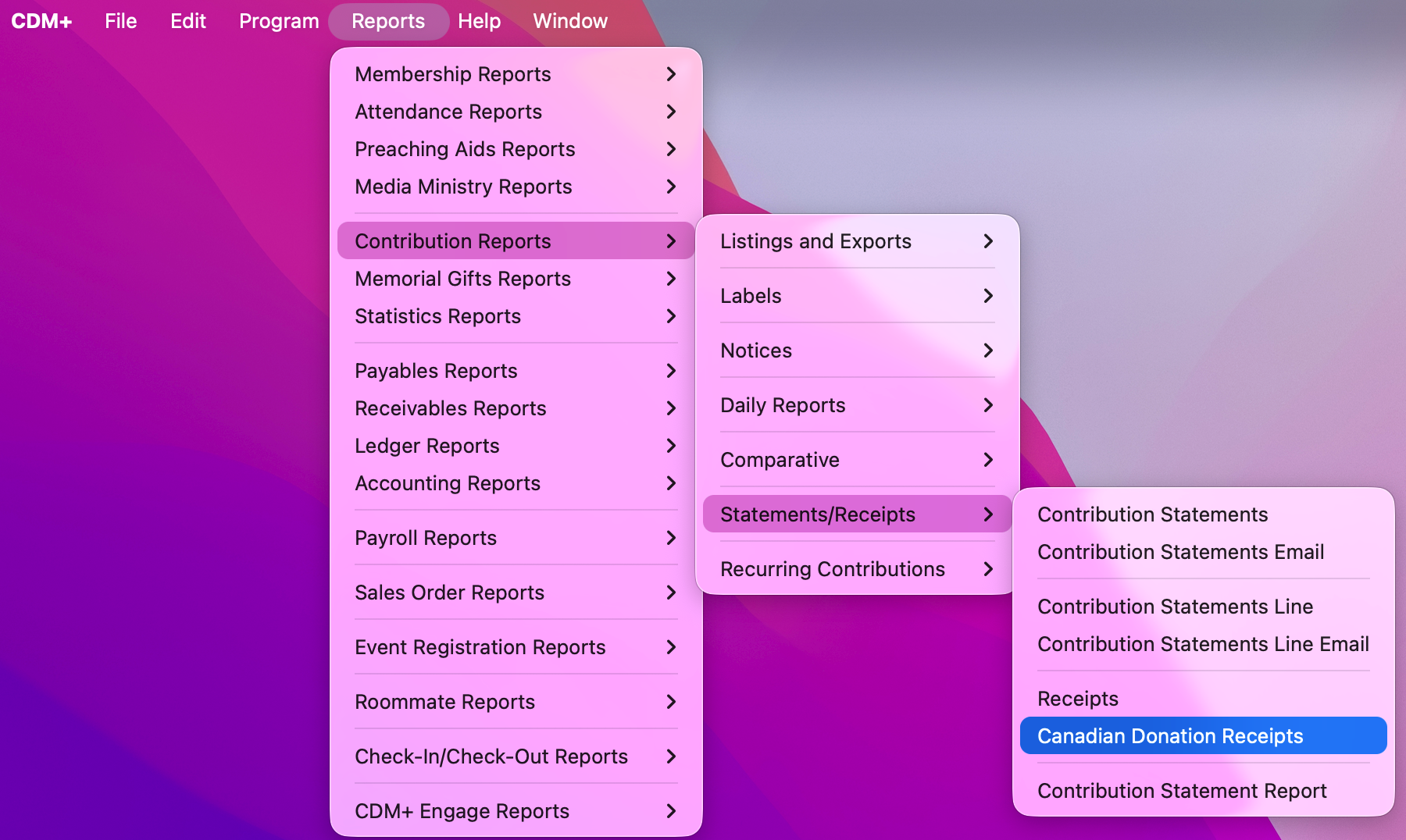Open the CDM+ application menu
Image resolution: width=1406 pixels, height=840 pixels.
point(41,21)
